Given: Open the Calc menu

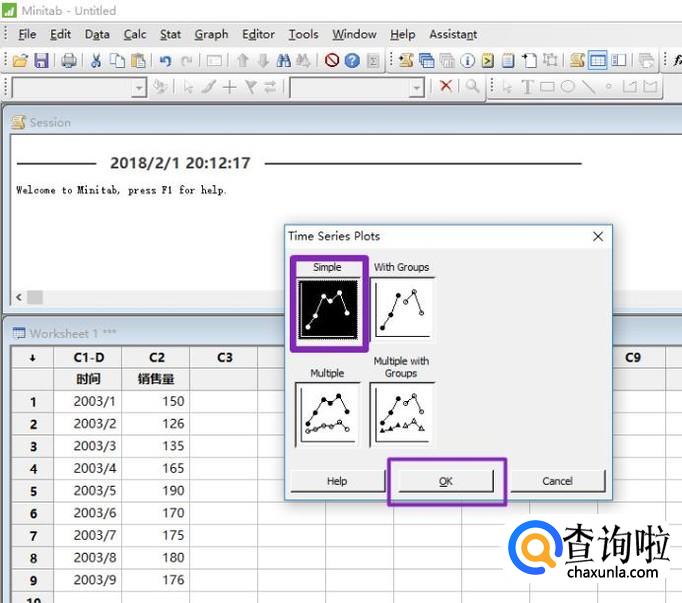Looking at the screenshot, I should (135, 34).
